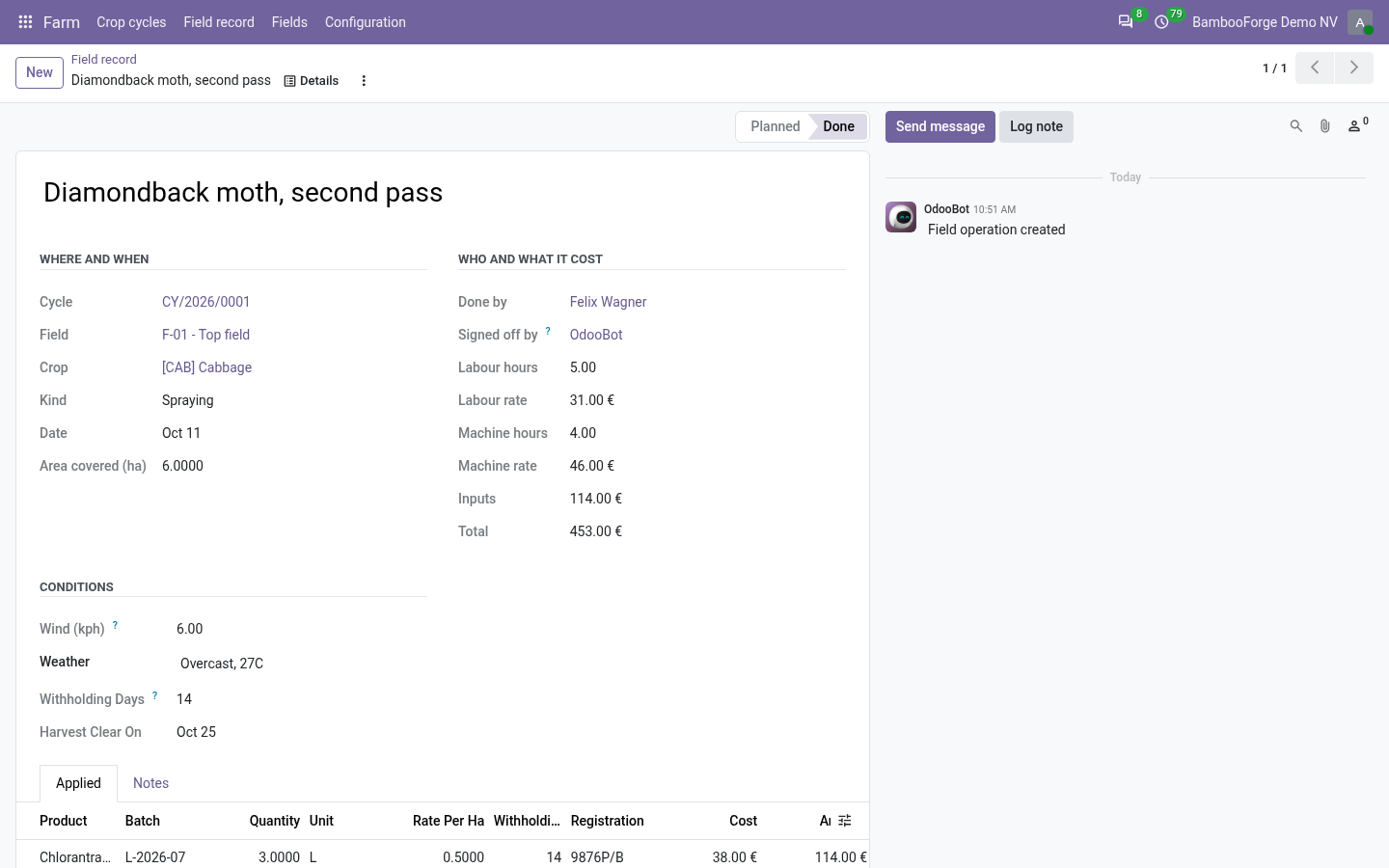Show followers icon in chatter
This screenshot has width=1389, height=868.
(1357, 125)
